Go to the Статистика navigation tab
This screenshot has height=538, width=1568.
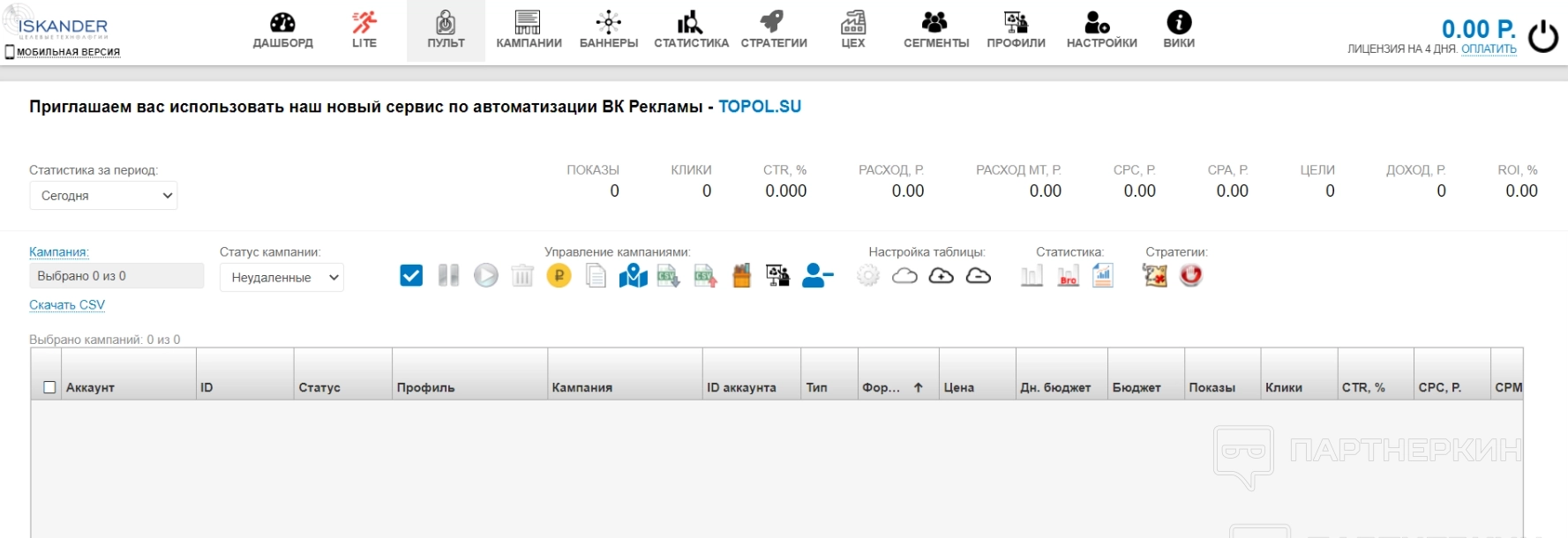pyautogui.click(x=691, y=31)
